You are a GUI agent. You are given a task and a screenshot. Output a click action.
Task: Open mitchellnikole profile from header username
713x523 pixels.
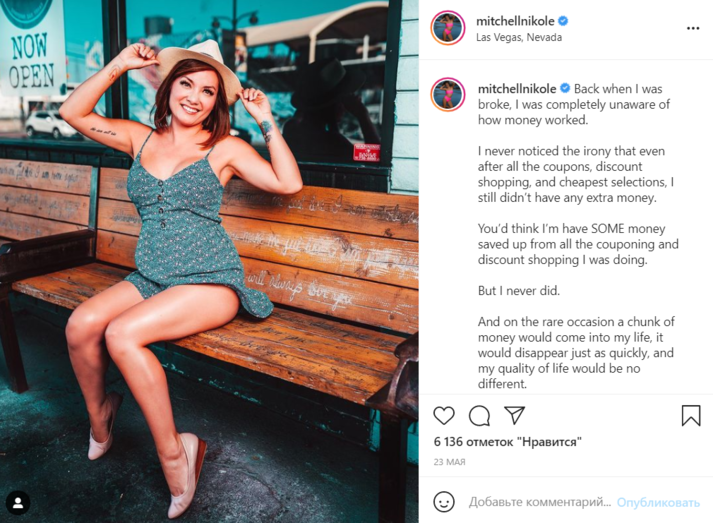pos(516,21)
